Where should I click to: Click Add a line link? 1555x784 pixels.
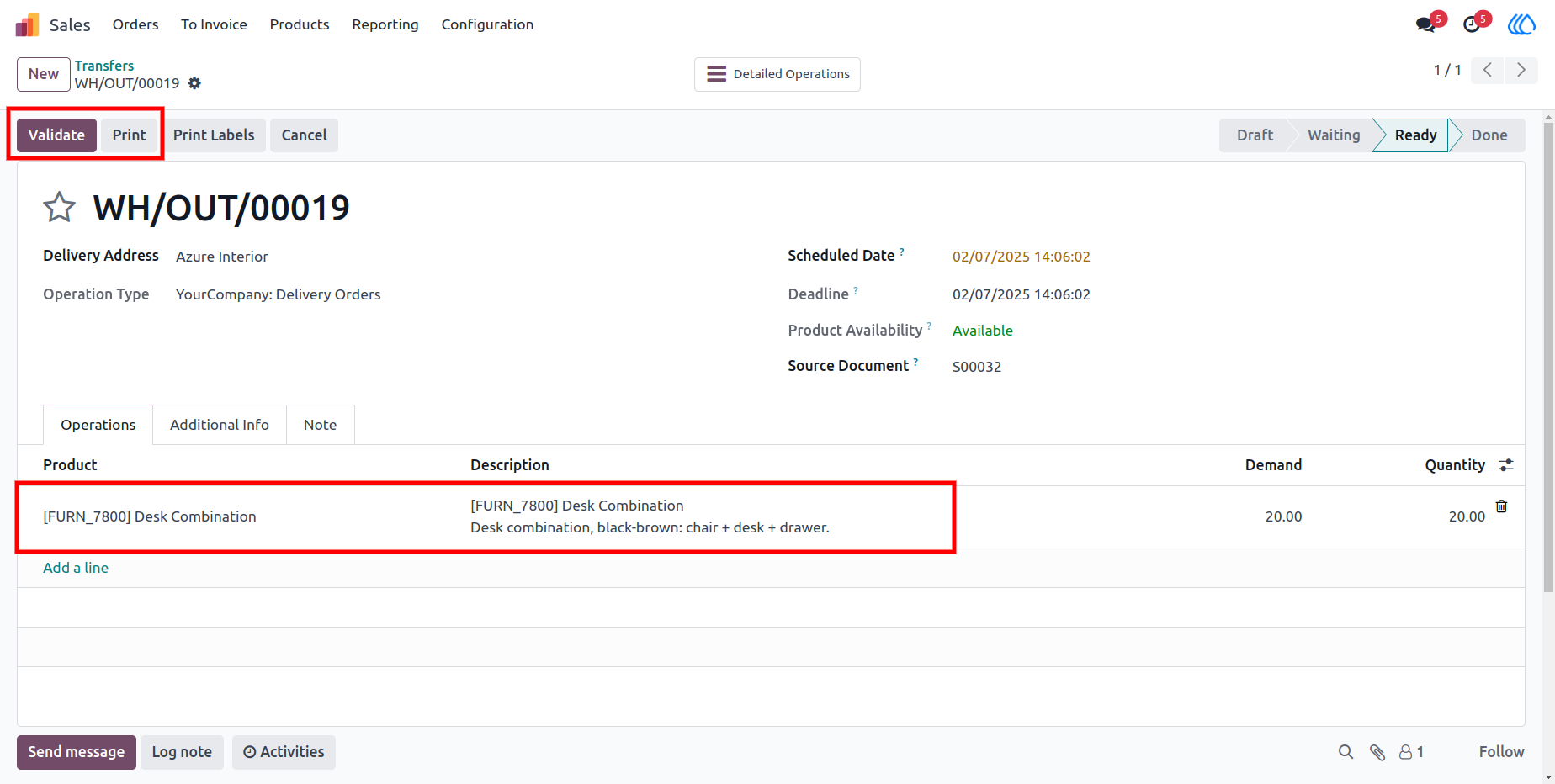coord(76,568)
